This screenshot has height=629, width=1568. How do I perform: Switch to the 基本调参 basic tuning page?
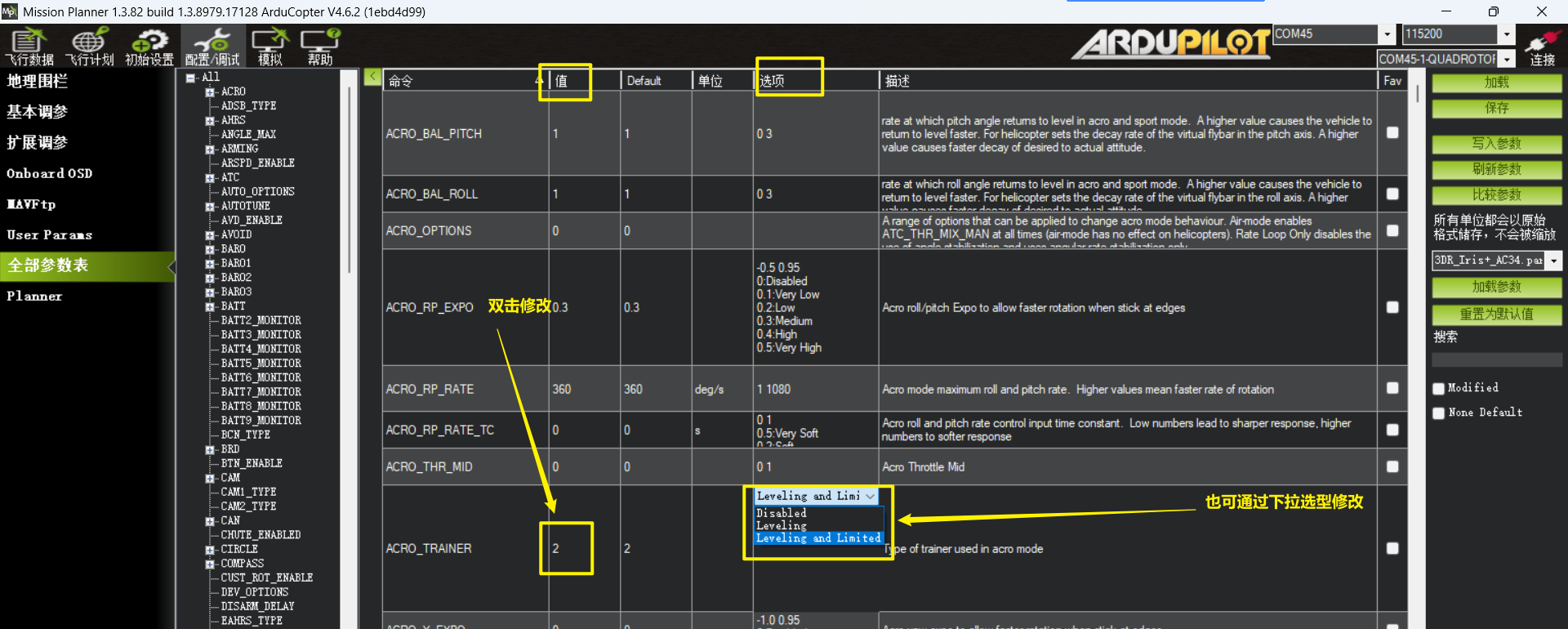(38, 112)
